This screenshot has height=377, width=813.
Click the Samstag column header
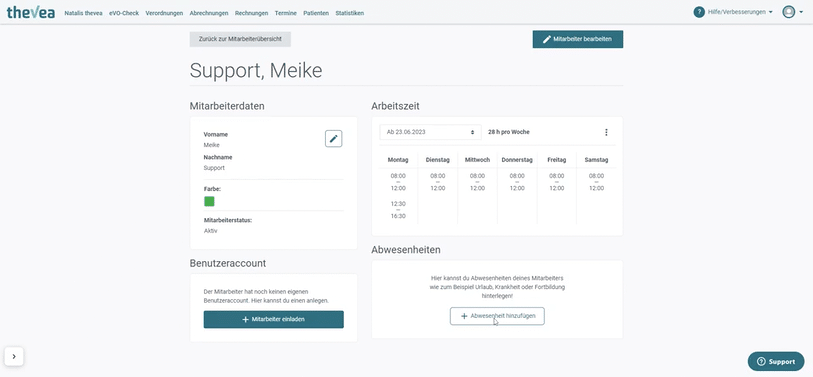596,160
